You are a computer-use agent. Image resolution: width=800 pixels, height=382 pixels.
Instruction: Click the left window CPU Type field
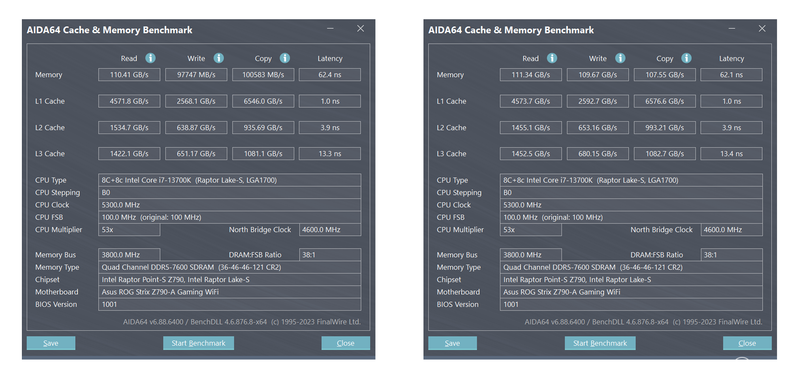point(230,180)
